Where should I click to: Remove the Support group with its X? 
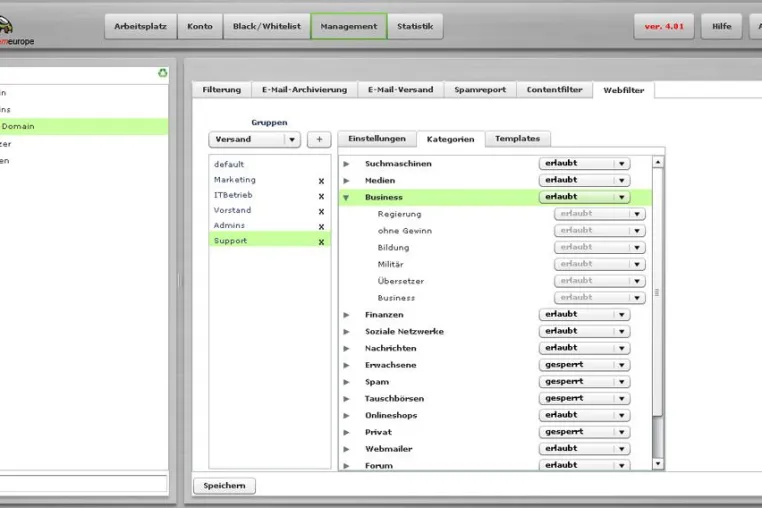(321, 242)
